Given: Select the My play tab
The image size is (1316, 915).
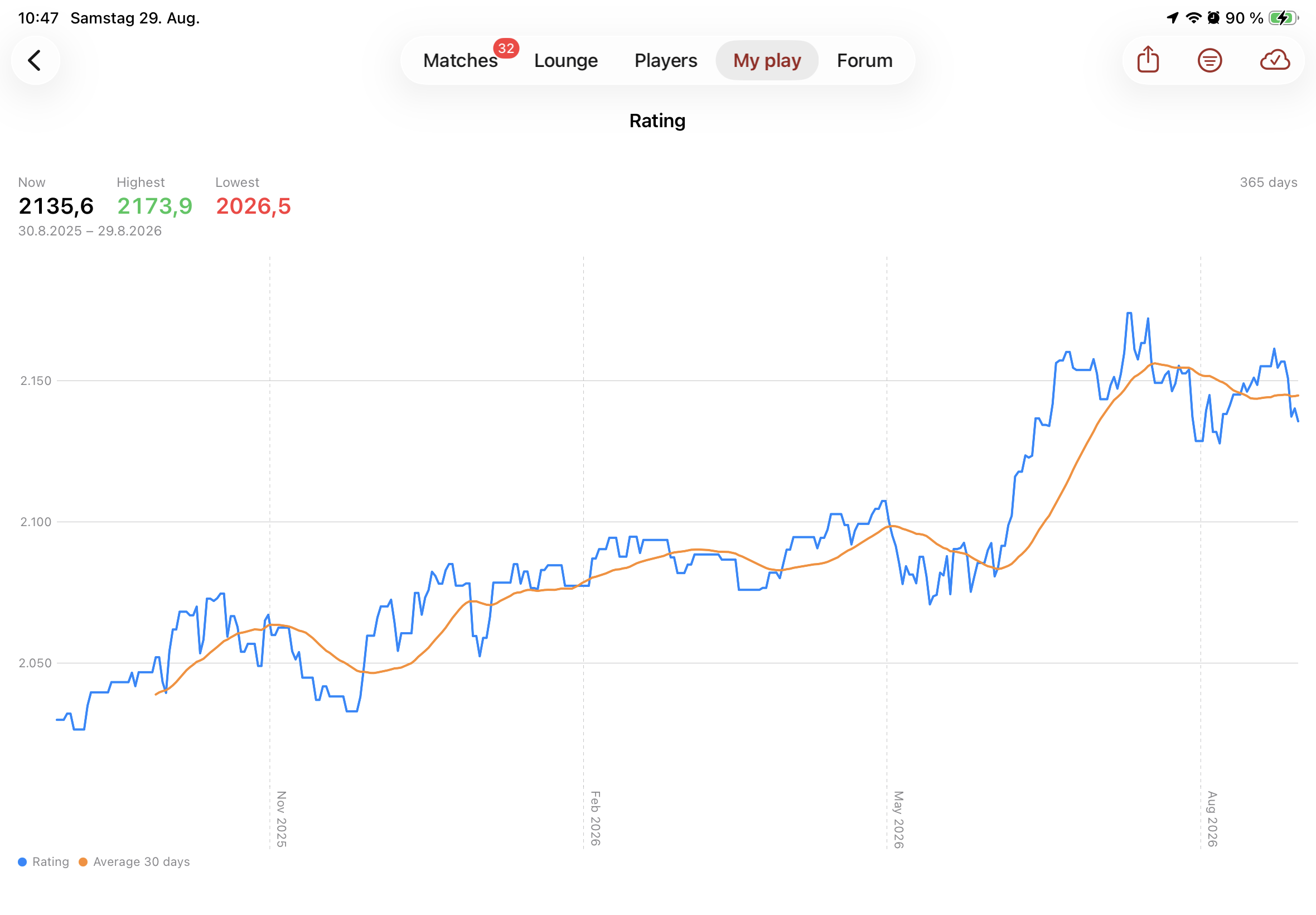Looking at the screenshot, I should tap(767, 60).
